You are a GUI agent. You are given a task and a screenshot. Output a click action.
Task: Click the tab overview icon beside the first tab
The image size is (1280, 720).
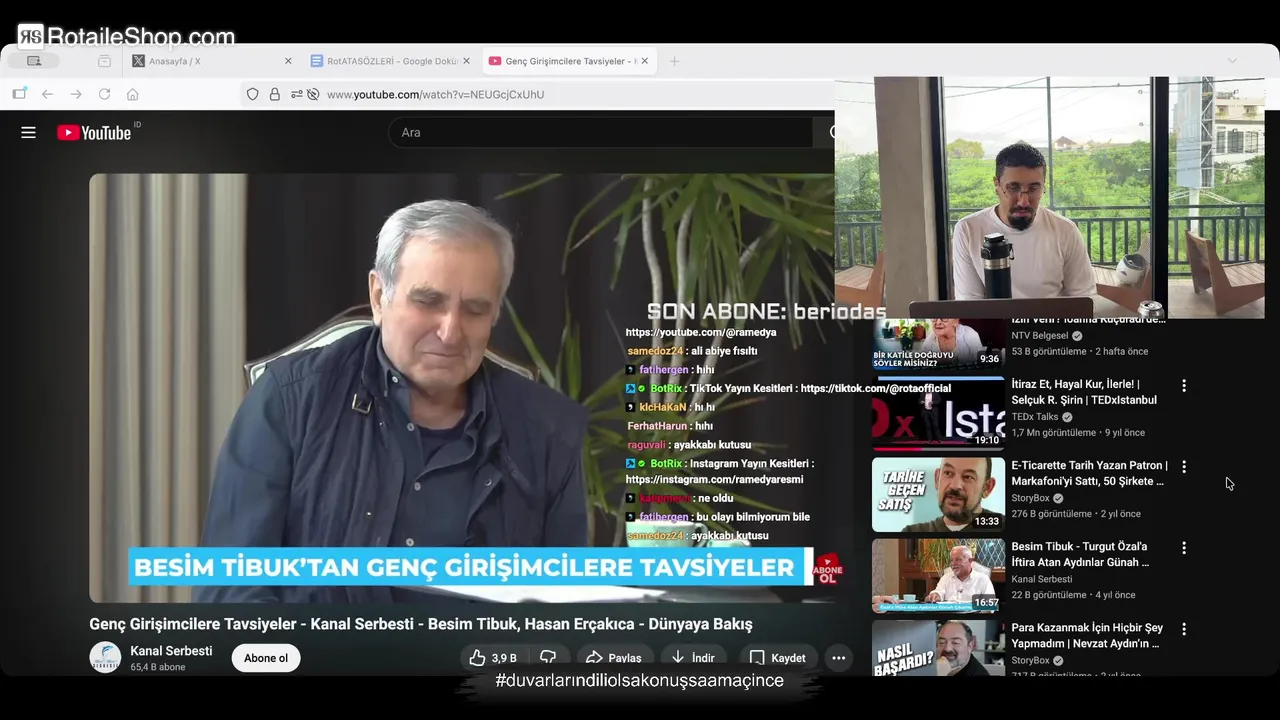(104, 61)
